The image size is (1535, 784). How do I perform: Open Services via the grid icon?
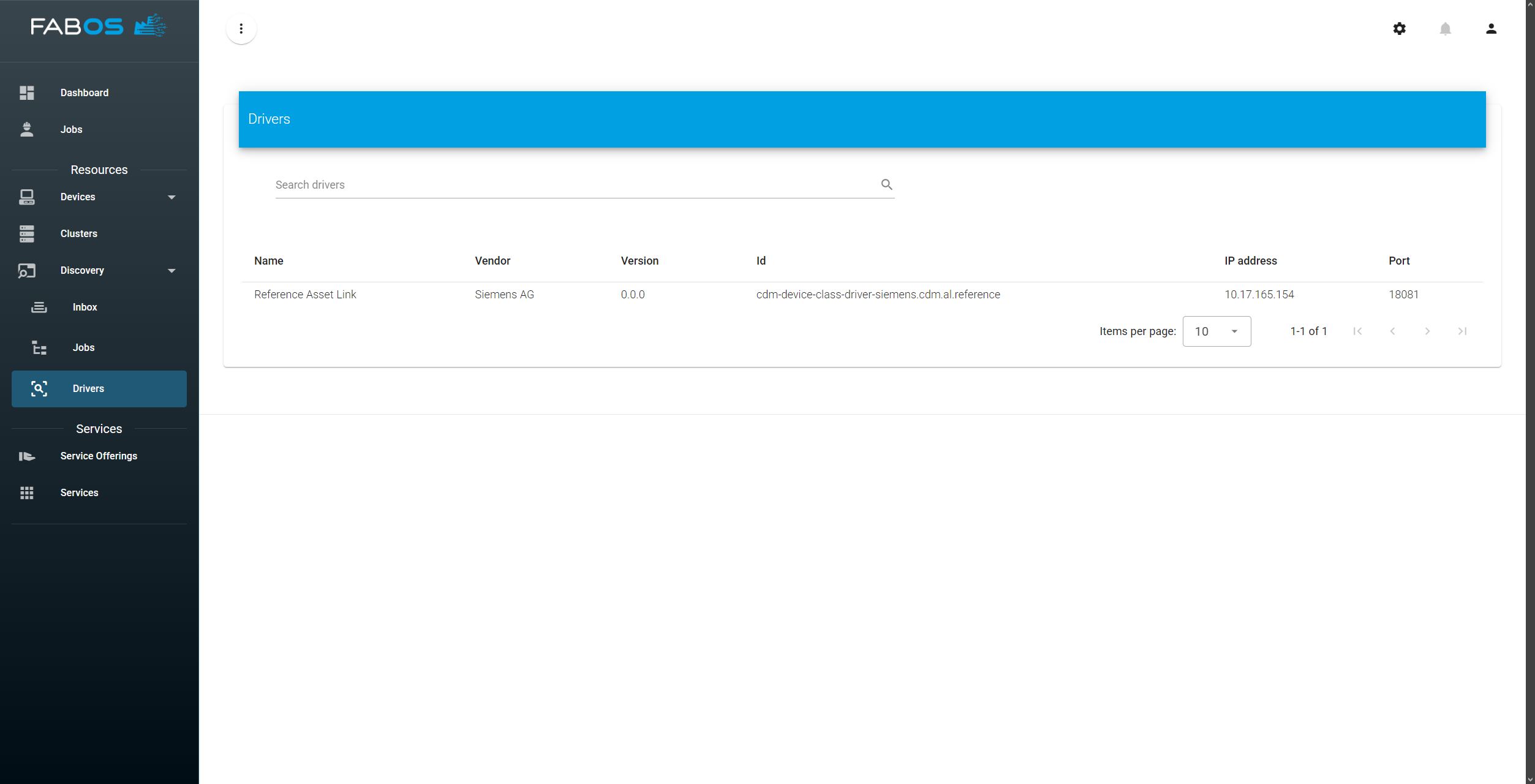tap(27, 492)
